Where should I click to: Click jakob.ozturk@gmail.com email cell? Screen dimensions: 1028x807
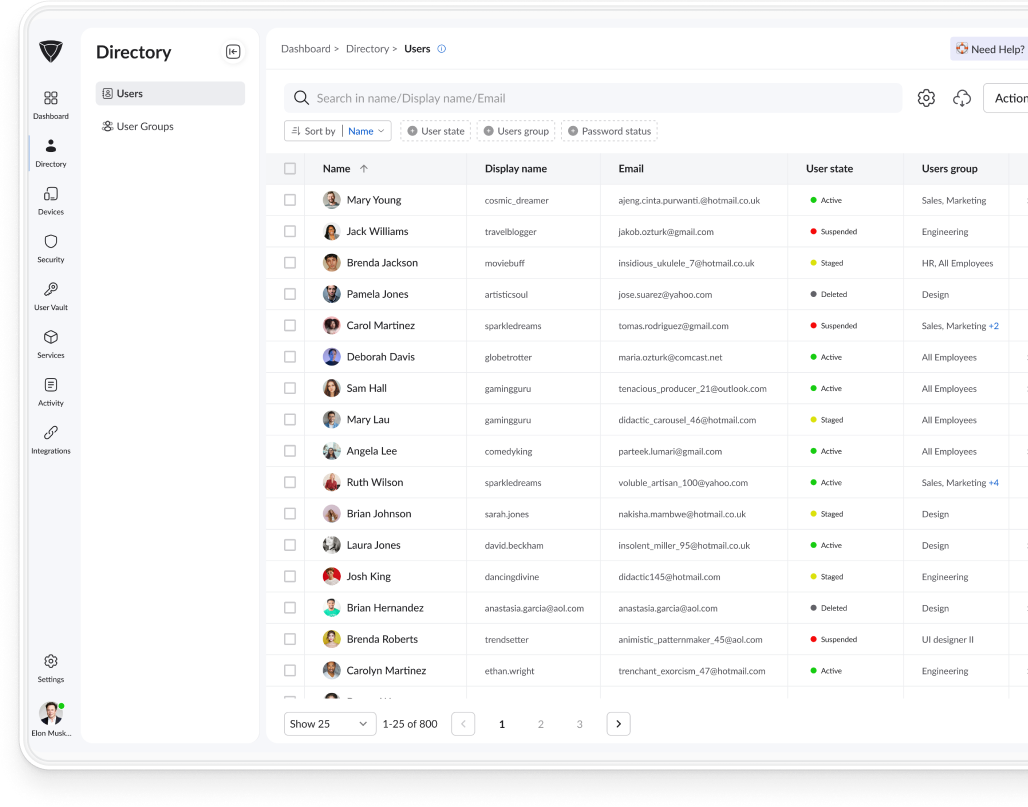[666, 232]
